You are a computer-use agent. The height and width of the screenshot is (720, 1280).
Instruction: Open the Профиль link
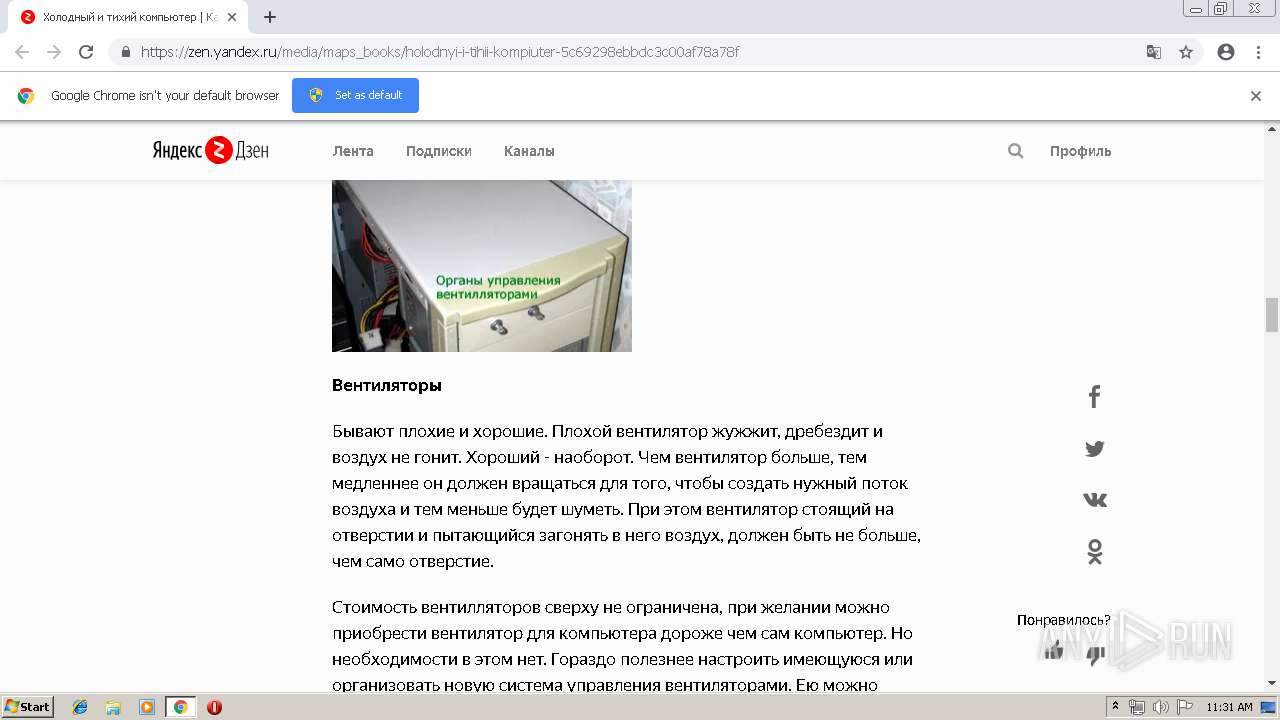(x=1080, y=151)
